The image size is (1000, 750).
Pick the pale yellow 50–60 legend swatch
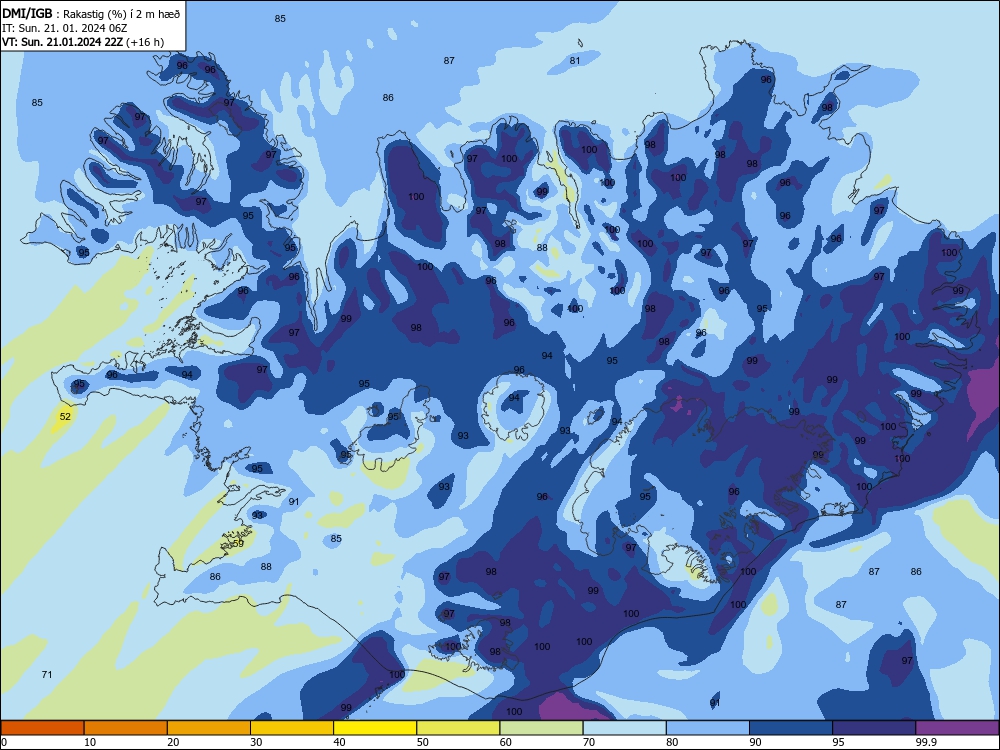tap(459, 728)
